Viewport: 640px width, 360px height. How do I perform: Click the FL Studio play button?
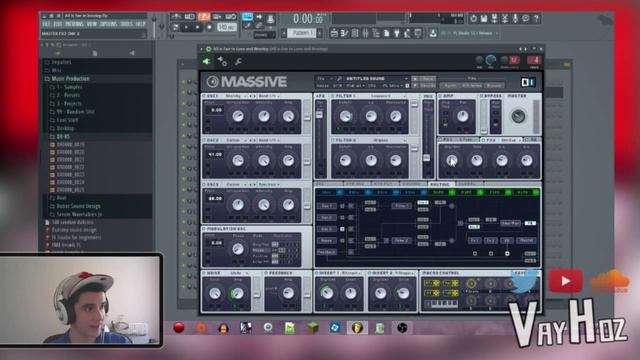pos(187,27)
